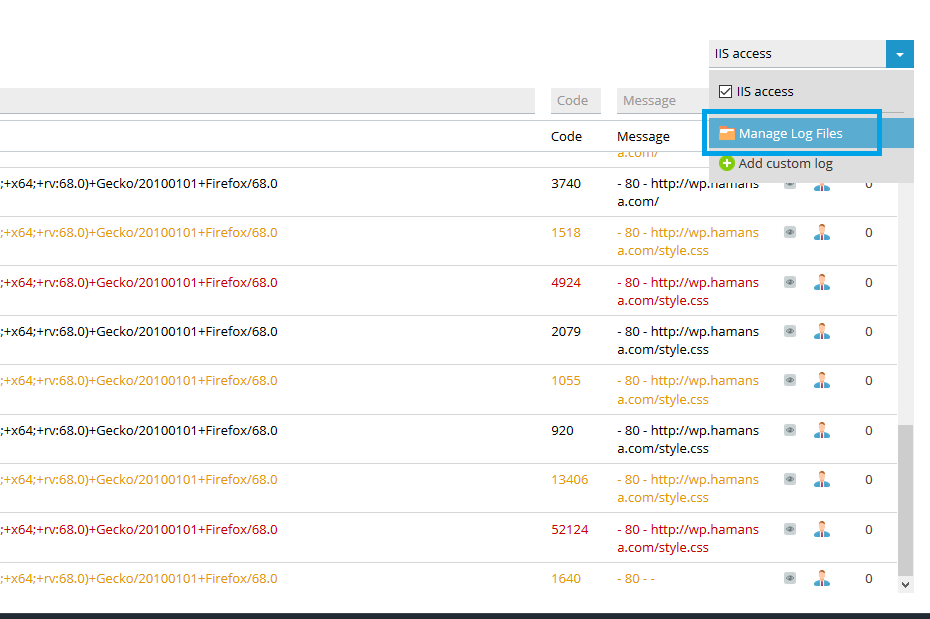Screen dimensions: 930x619
Task: Click the Code filter input field
Action: tap(575, 101)
